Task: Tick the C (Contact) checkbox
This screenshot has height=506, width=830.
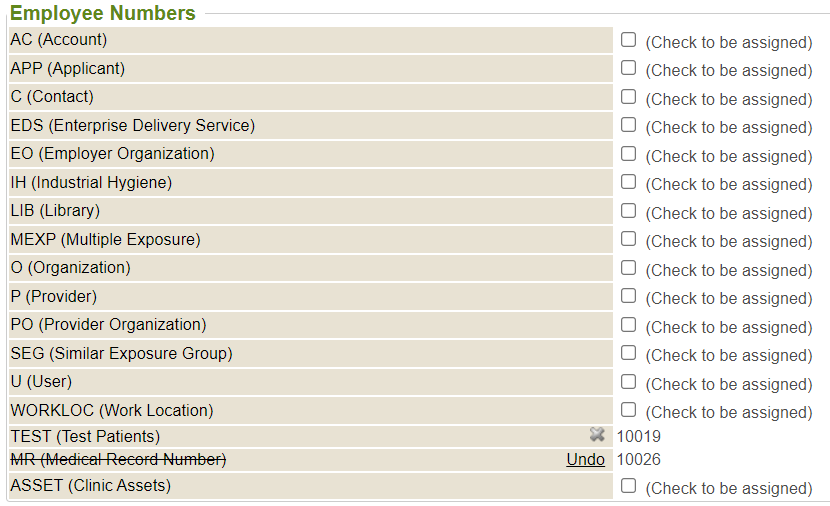Action: coord(628,97)
